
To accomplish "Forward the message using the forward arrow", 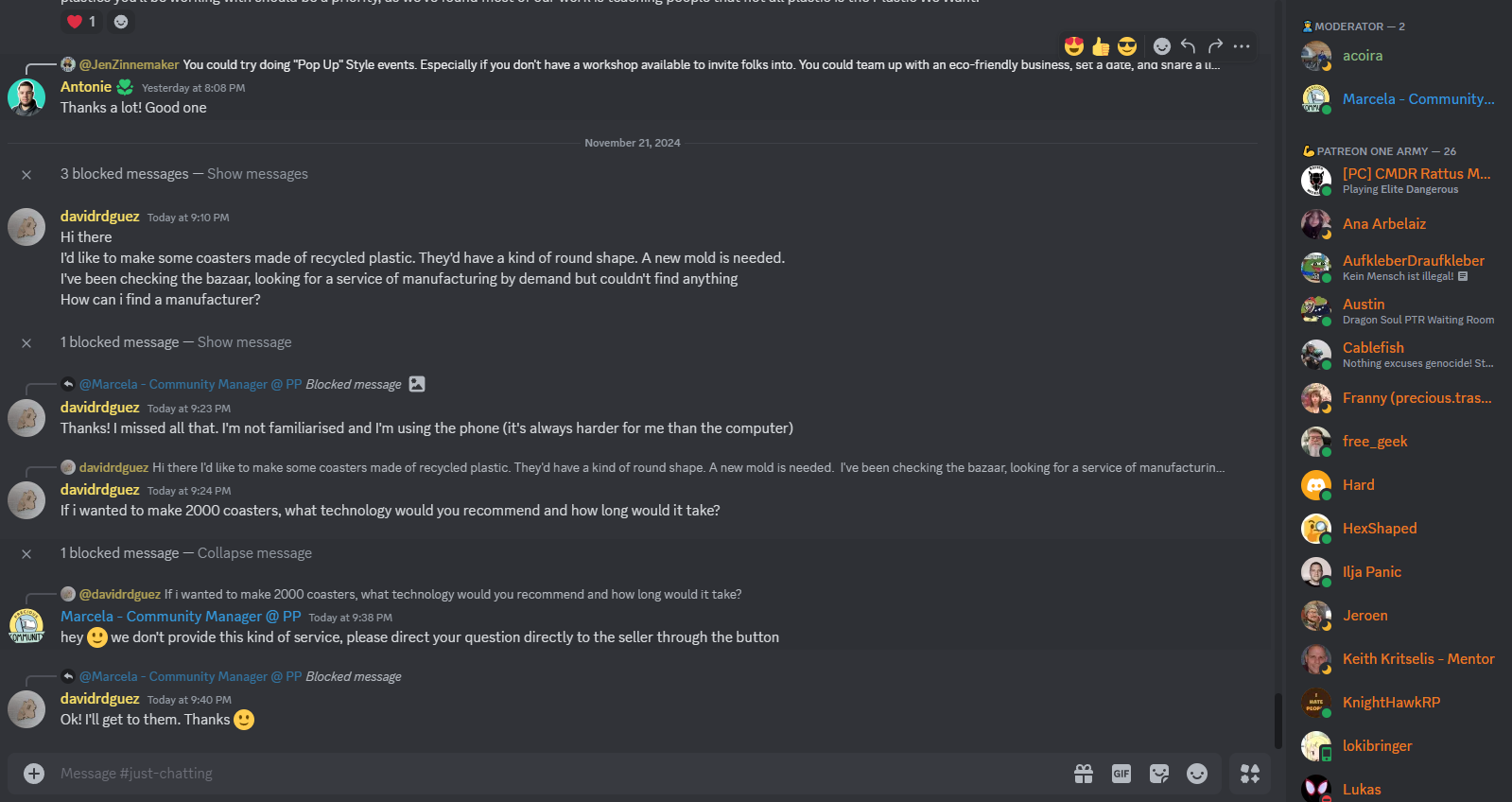I will (1215, 46).
